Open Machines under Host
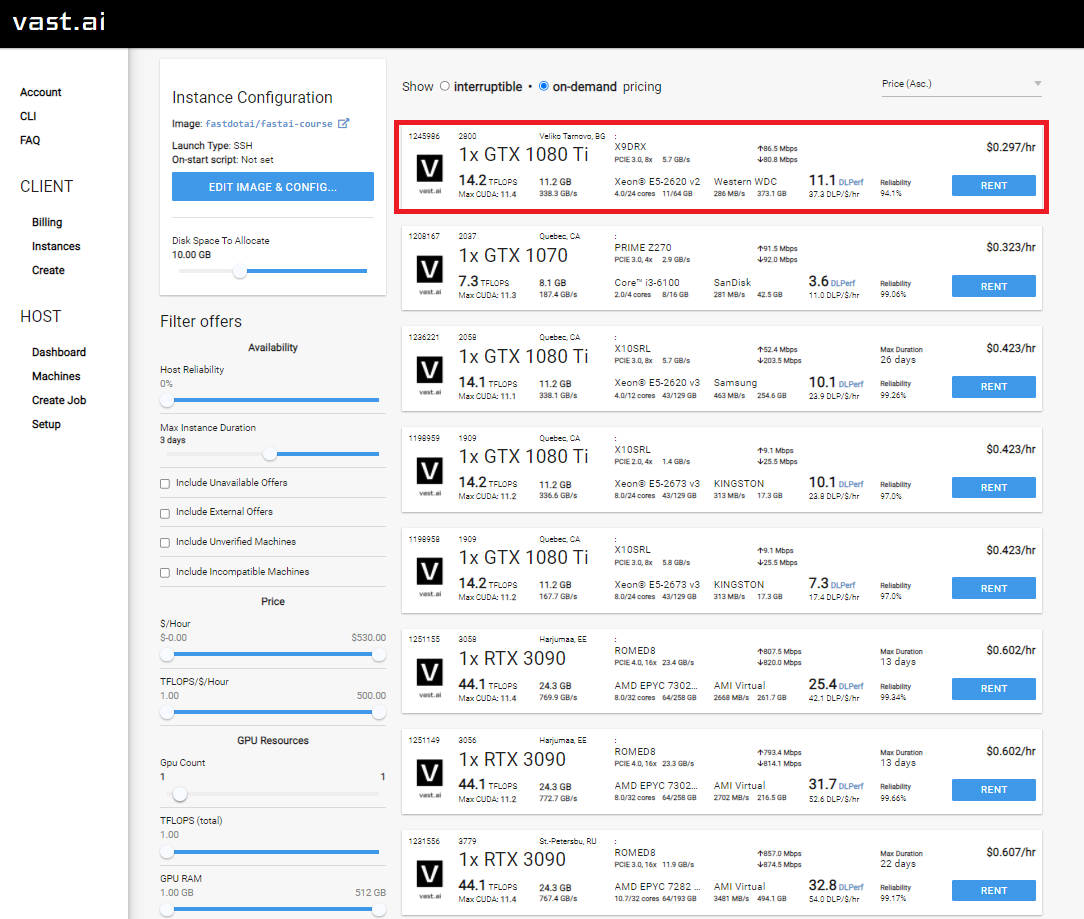 56,376
